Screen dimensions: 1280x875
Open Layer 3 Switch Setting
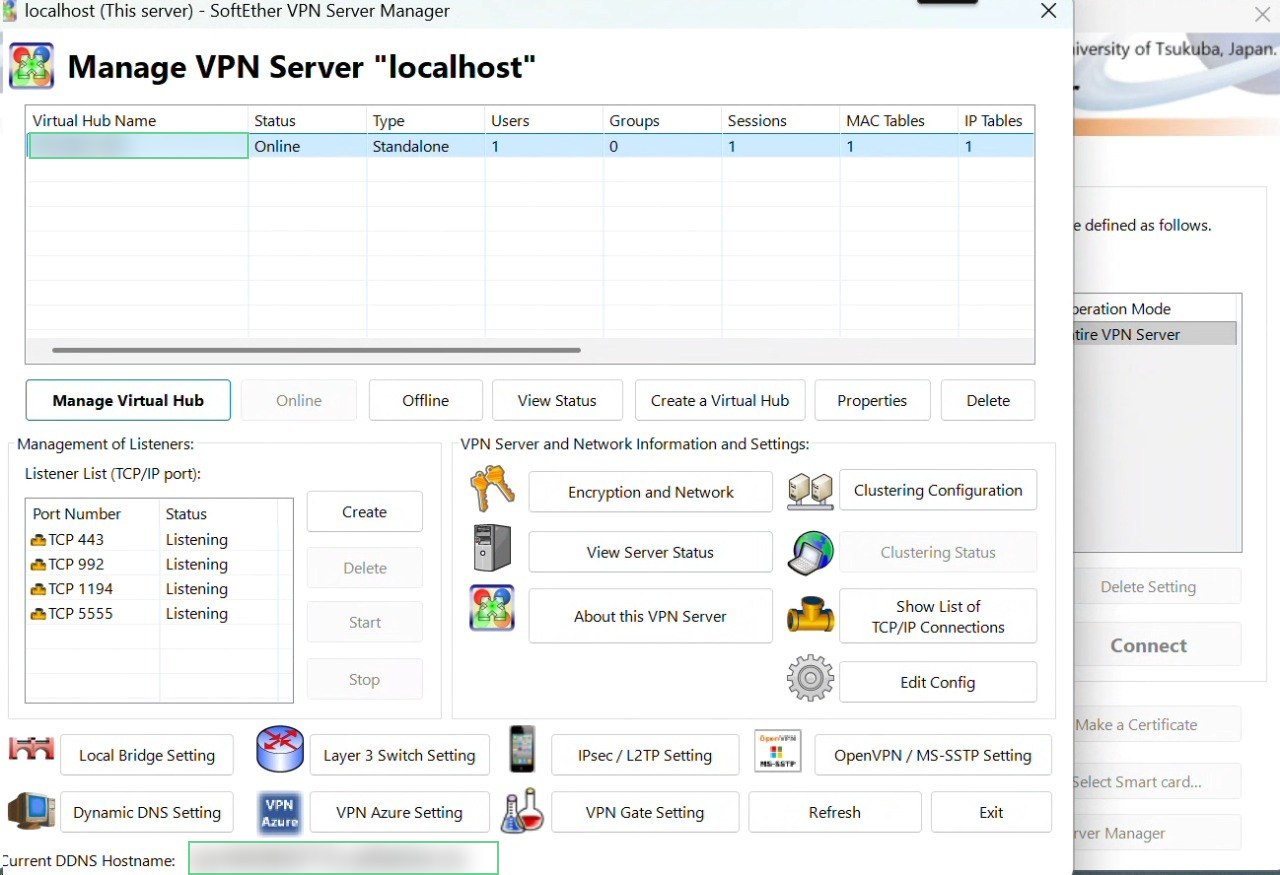(400, 755)
